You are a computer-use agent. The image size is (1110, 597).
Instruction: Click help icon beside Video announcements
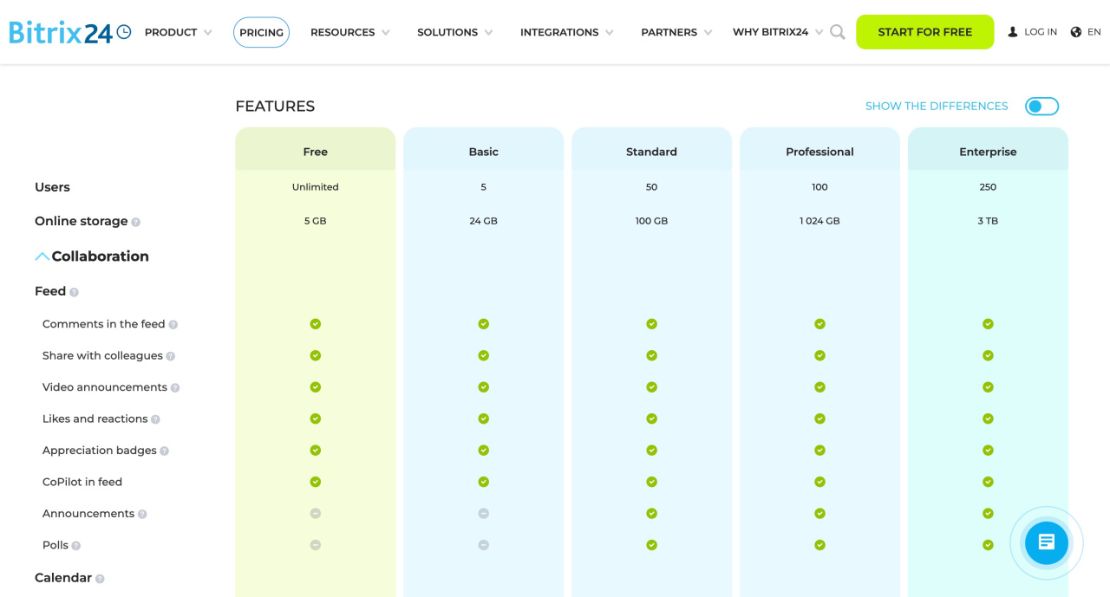coord(175,388)
